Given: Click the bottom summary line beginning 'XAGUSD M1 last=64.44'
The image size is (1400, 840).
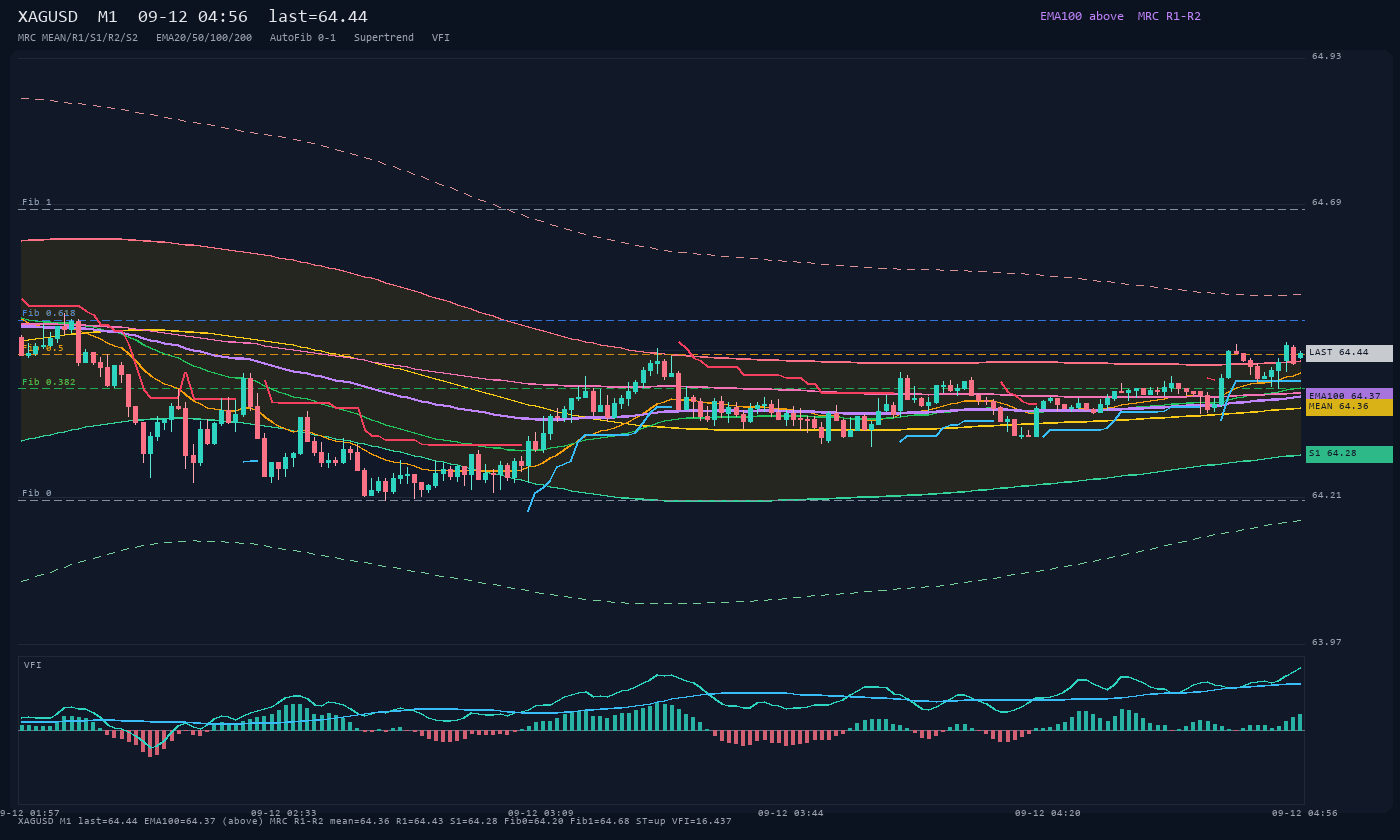Looking at the screenshot, I should [x=375, y=821].
